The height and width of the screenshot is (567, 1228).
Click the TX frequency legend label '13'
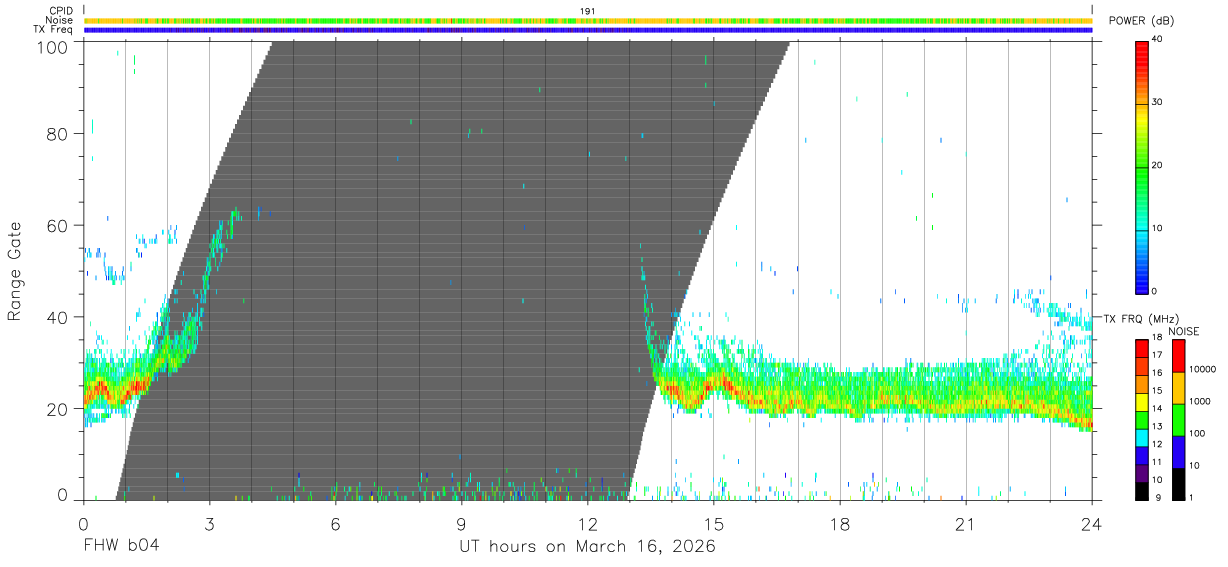[1157, 427]
